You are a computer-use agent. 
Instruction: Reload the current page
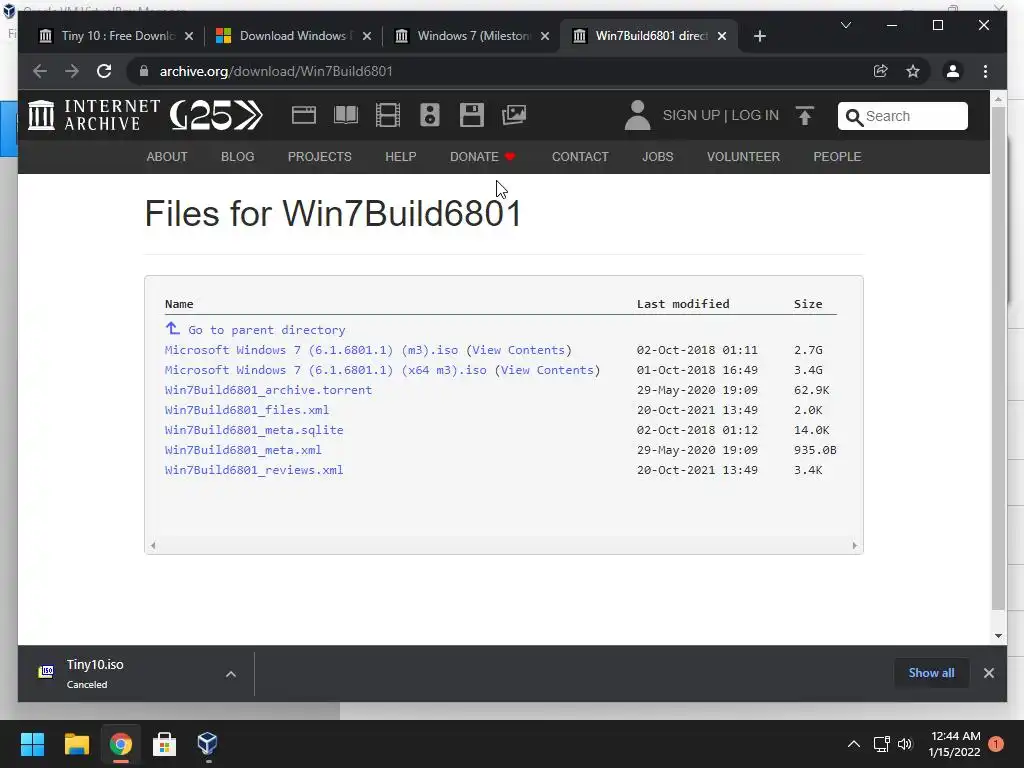pyautogui.click(x=104, y=71)
